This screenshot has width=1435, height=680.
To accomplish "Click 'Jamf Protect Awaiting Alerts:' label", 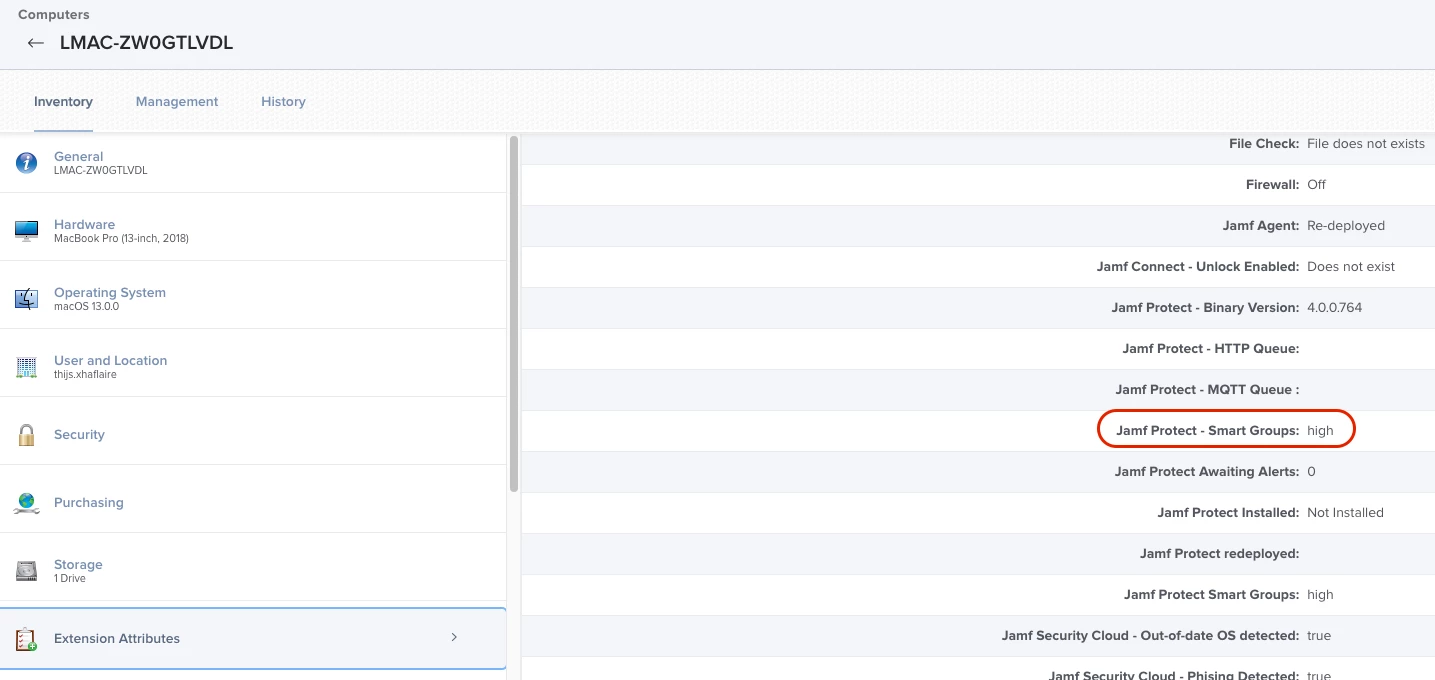I will click(1207, 472).
